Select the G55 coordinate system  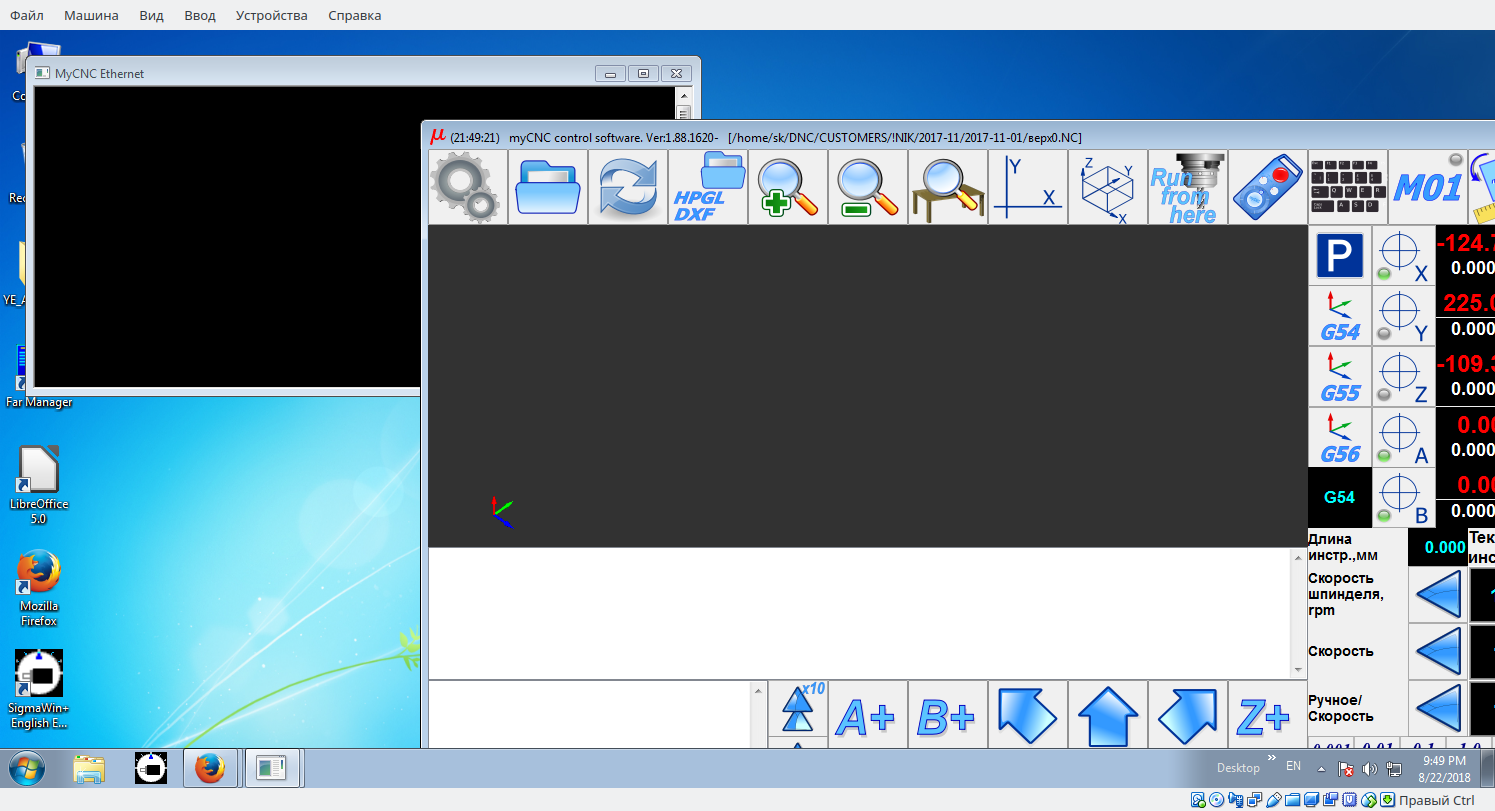[x=1340, y=377]
